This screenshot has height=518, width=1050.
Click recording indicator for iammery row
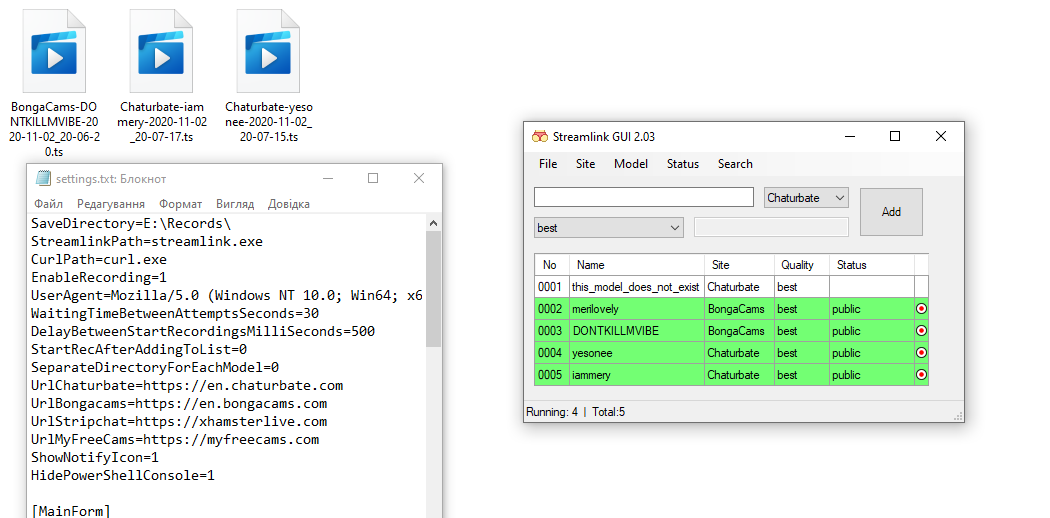point(921,375)
